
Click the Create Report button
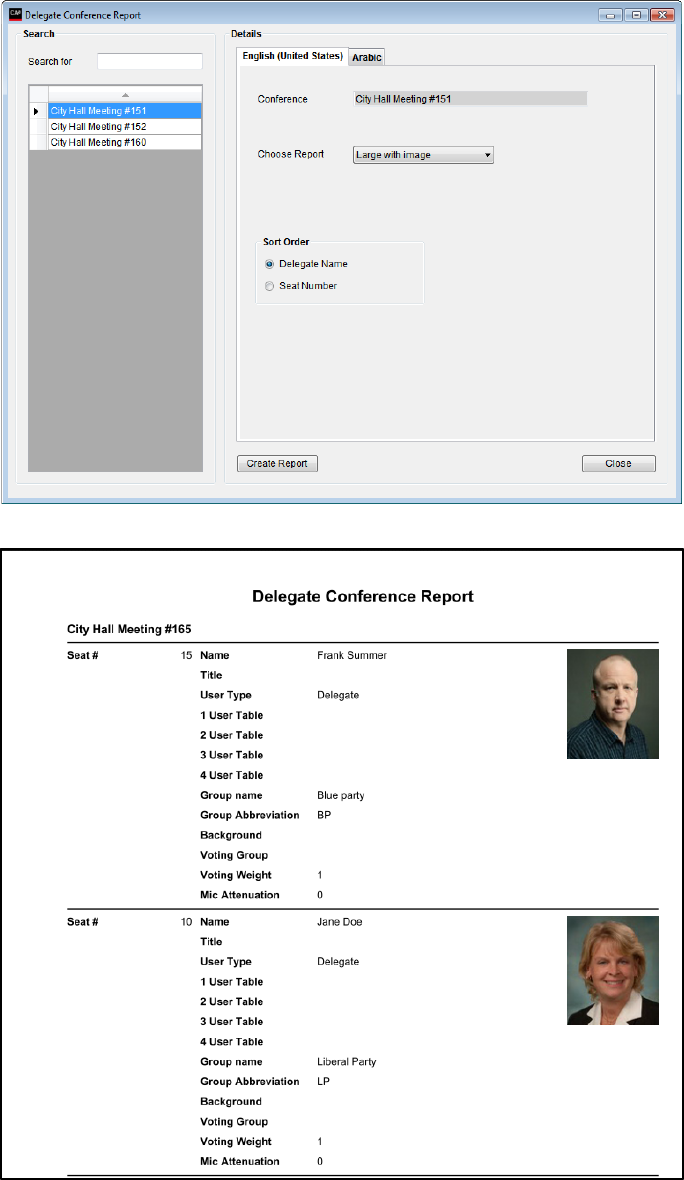tap(278, 464)
